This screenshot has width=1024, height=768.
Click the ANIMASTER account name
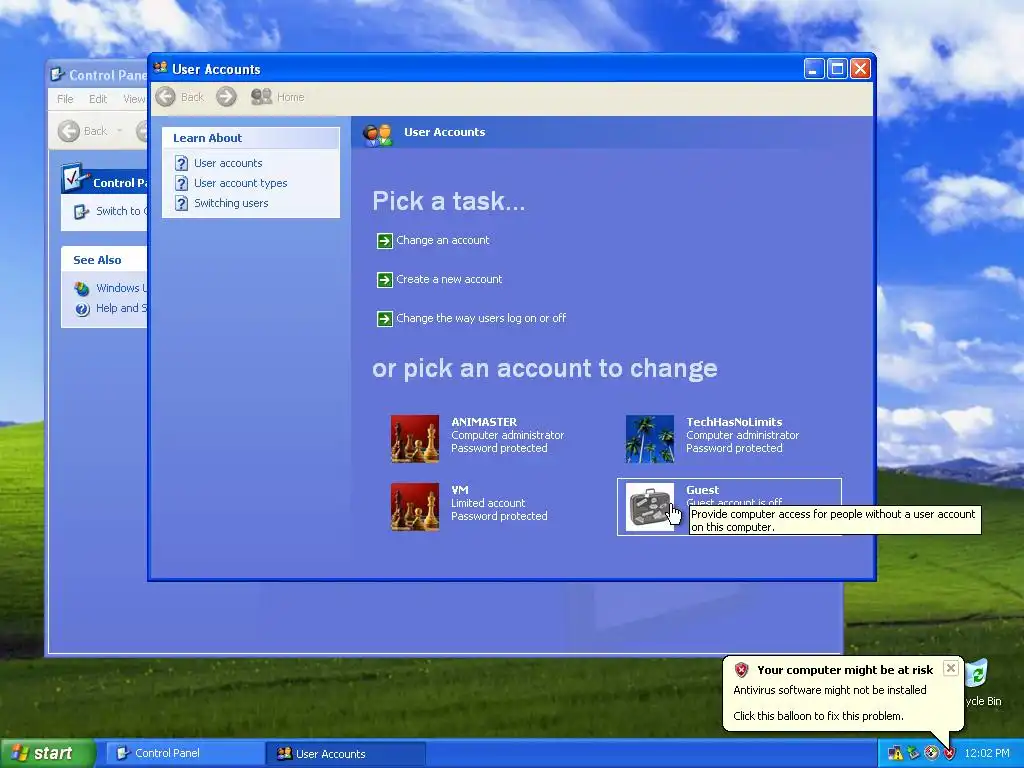(484, 422)
